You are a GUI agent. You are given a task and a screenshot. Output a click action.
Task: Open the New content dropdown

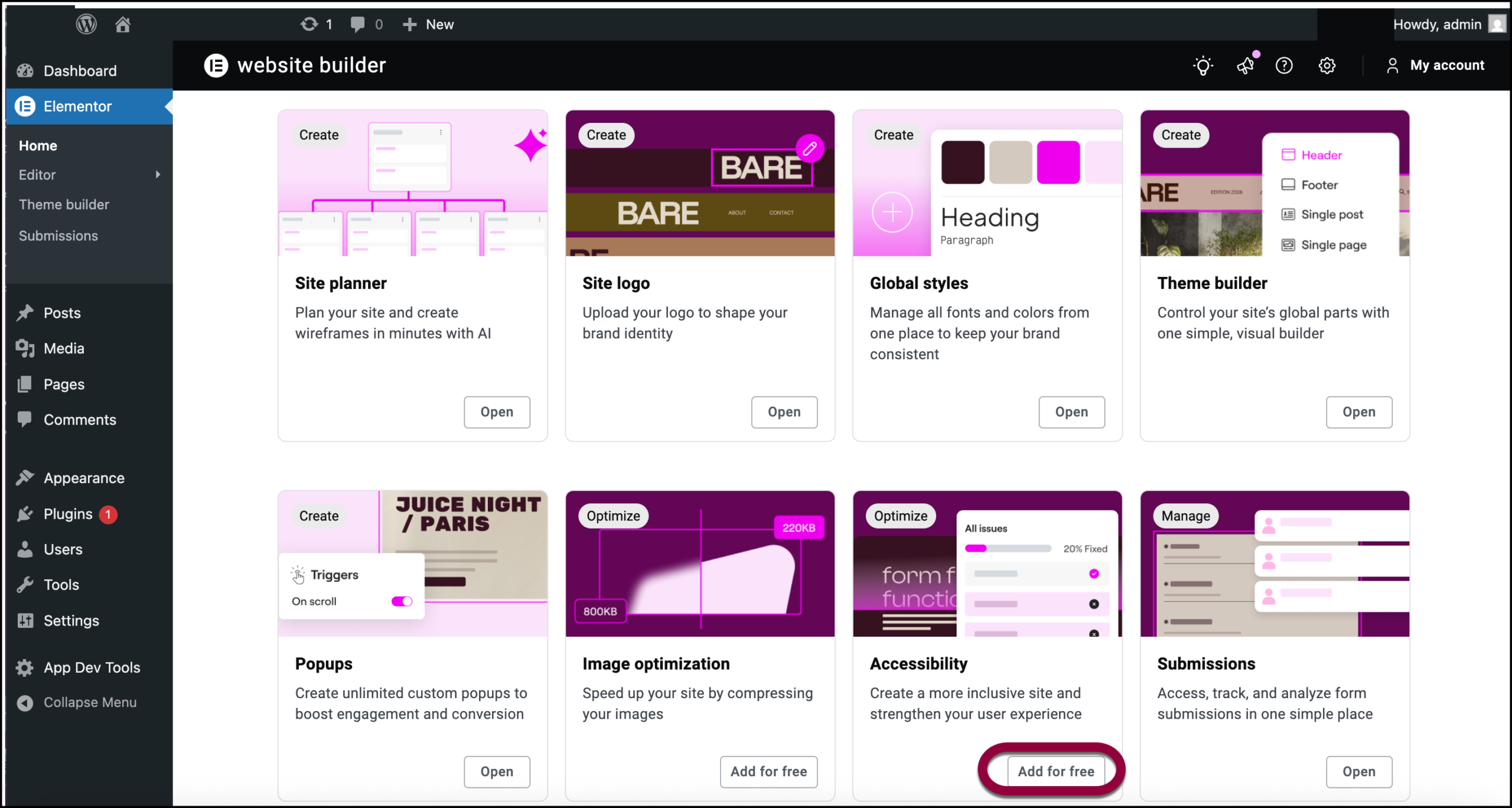429,24
